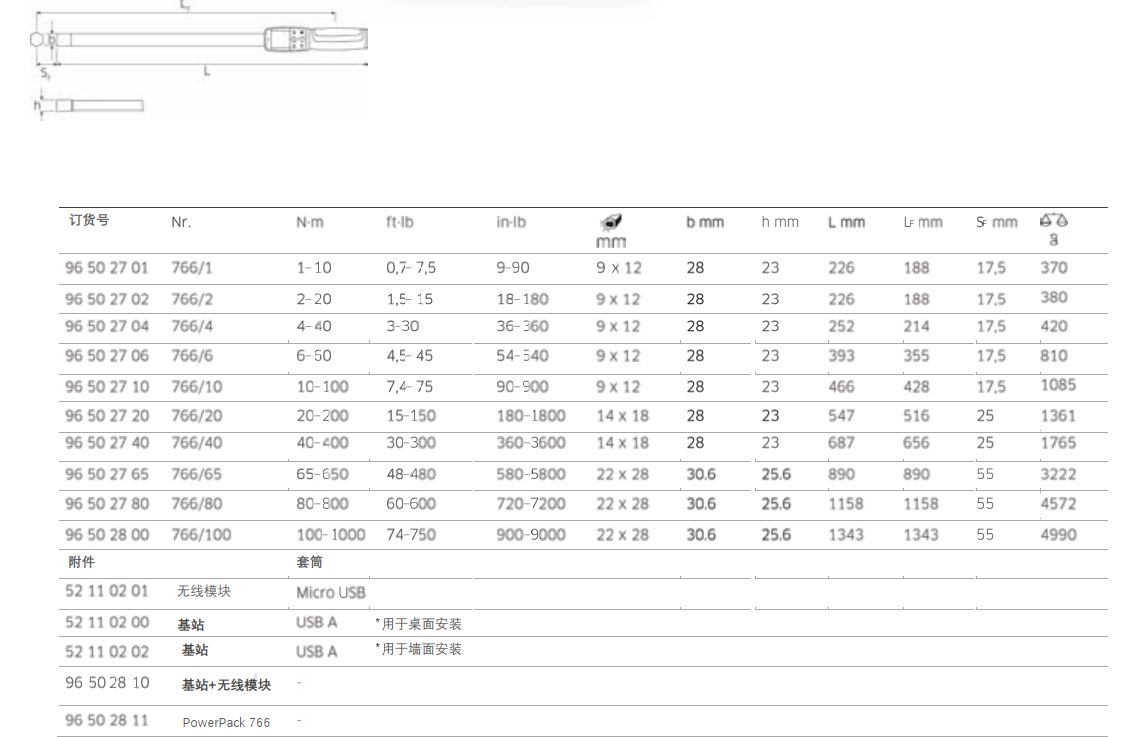Select the 订货号 column header
The image size is (1141, 737).
click(89, 221)
